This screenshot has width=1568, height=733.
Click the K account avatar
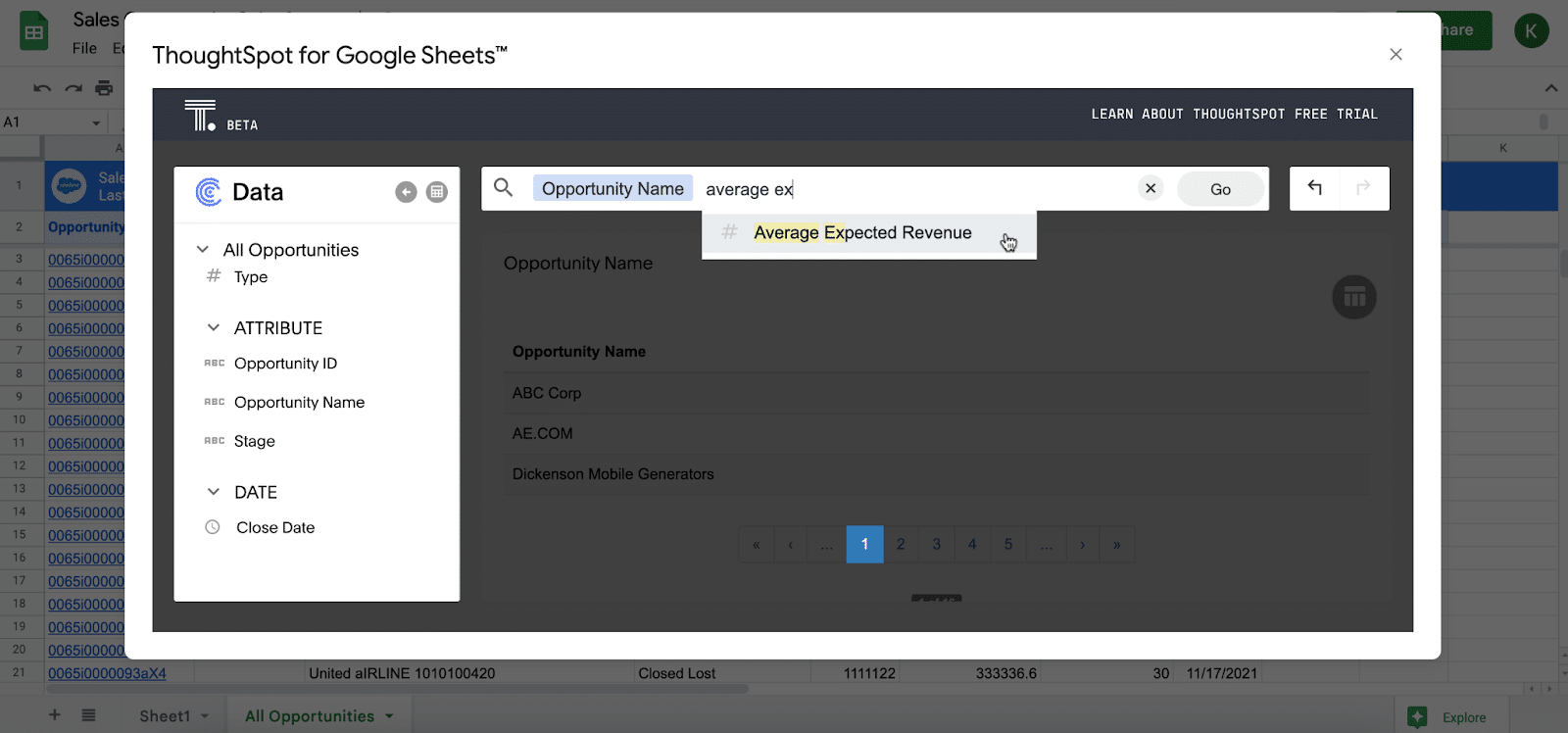tap(1531, 31)
